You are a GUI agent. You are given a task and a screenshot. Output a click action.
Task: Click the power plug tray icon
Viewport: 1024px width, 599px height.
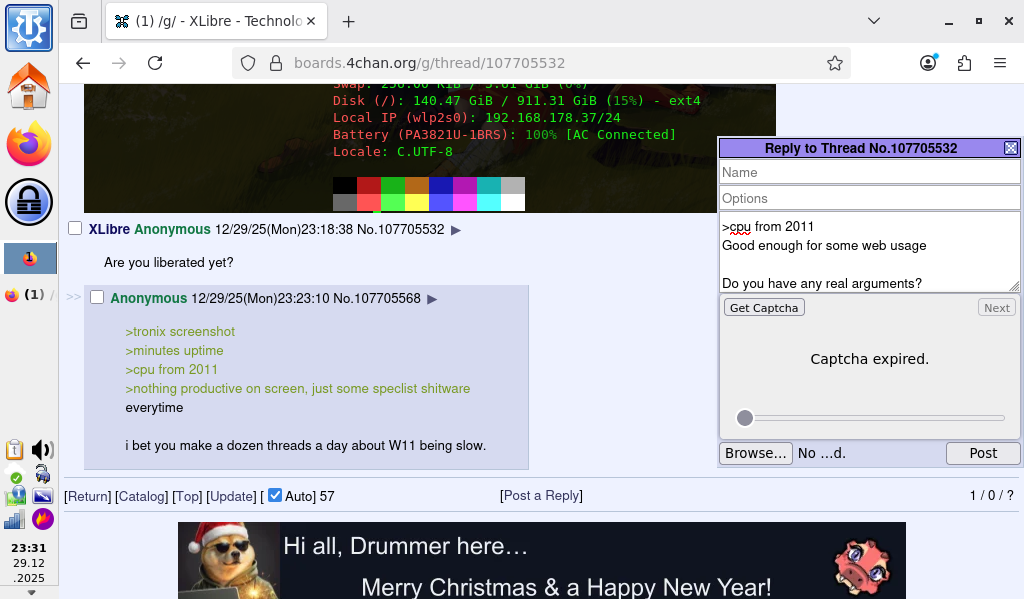pos(42,474)
